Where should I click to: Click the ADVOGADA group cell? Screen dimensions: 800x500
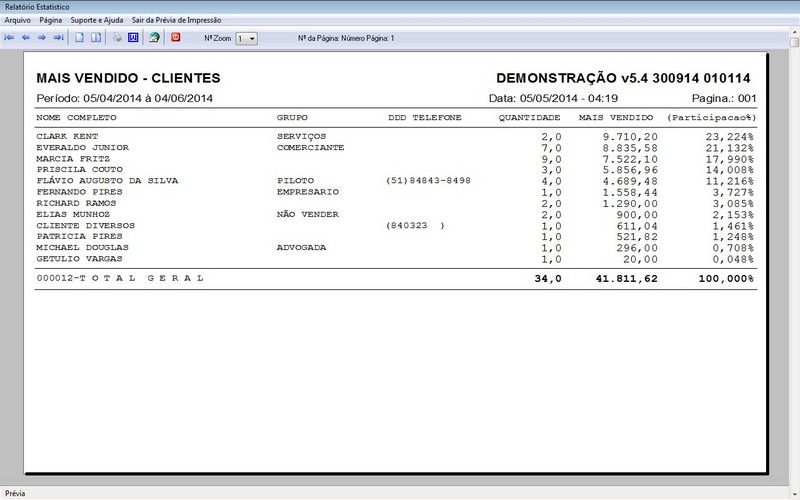[302, 247]
